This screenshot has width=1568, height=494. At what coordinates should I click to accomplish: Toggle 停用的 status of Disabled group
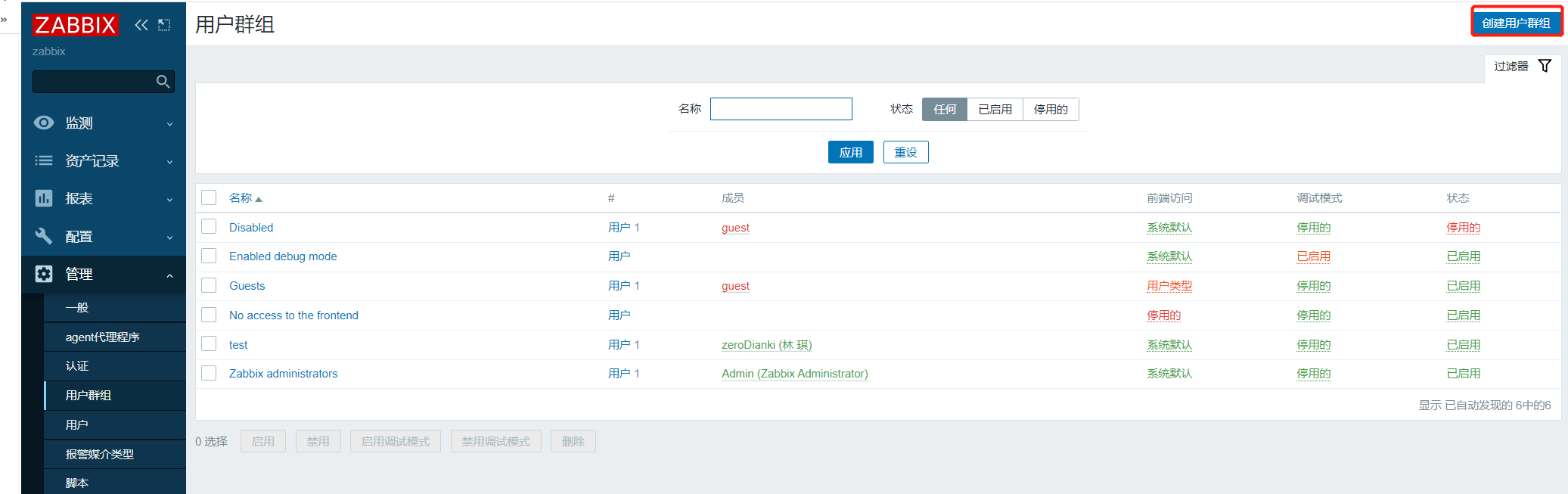pyautogui.click(x=1464, y=228)
